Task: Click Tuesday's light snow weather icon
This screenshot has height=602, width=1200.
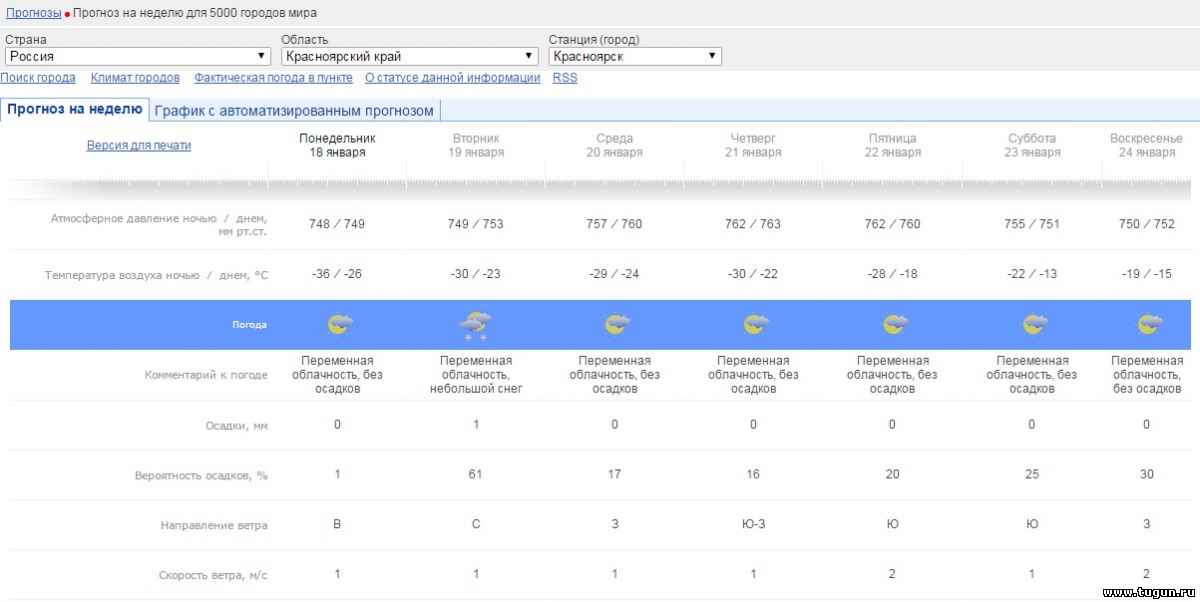Action: (x=475, y=326)
